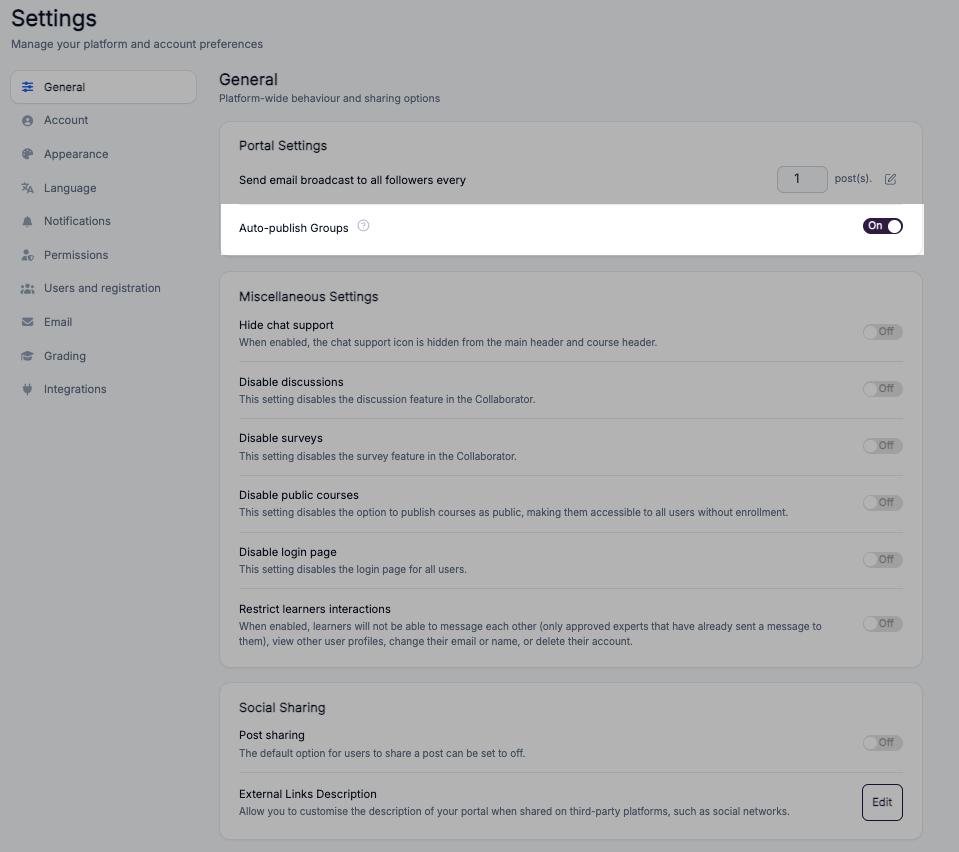959x852 pixels.
Task: Turn off the Auto-publish Groups toggle
Action: click(x=883, y=226)
